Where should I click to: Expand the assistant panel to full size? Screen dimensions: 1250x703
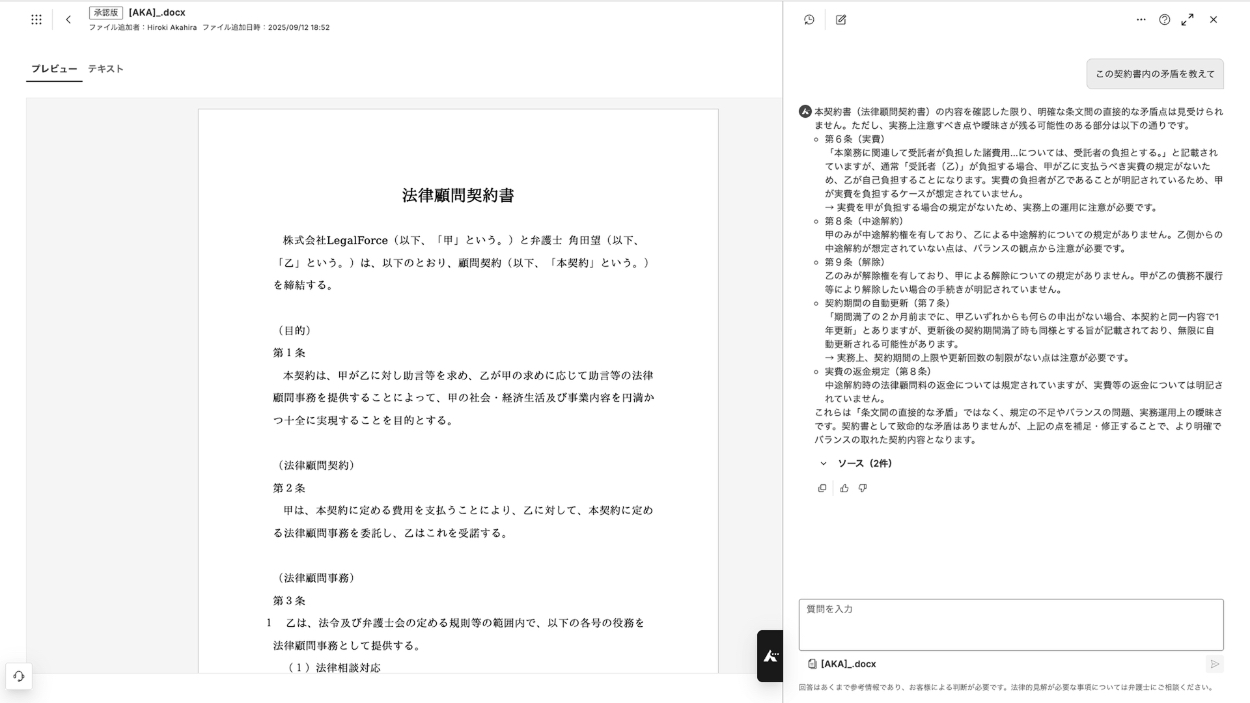1187,19
